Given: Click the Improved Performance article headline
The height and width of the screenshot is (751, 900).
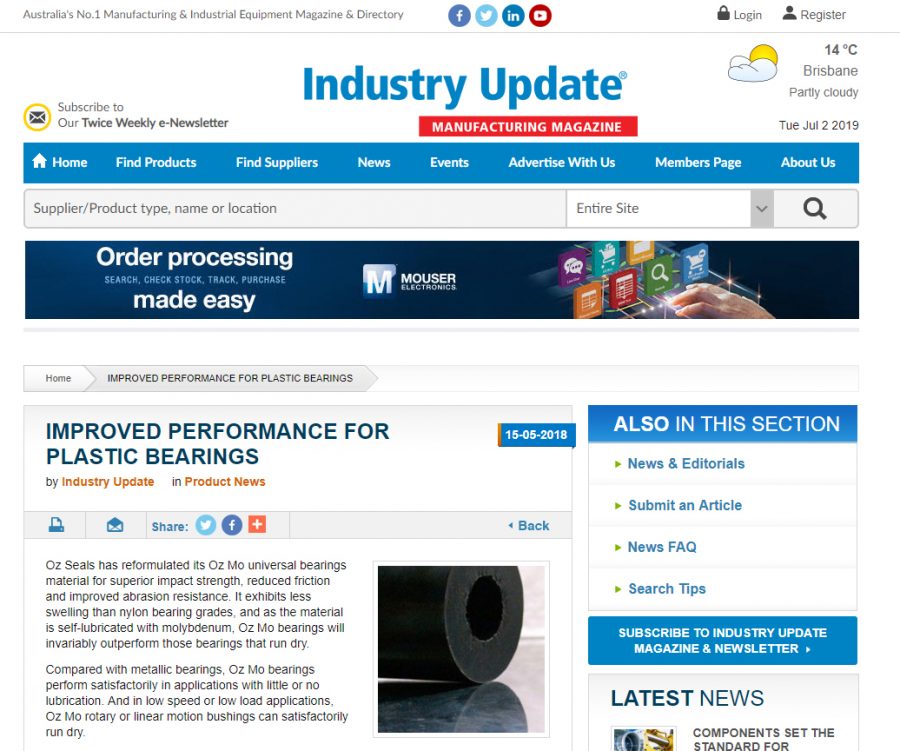Looking at the screenshot, I should click(x=218, y=444).
